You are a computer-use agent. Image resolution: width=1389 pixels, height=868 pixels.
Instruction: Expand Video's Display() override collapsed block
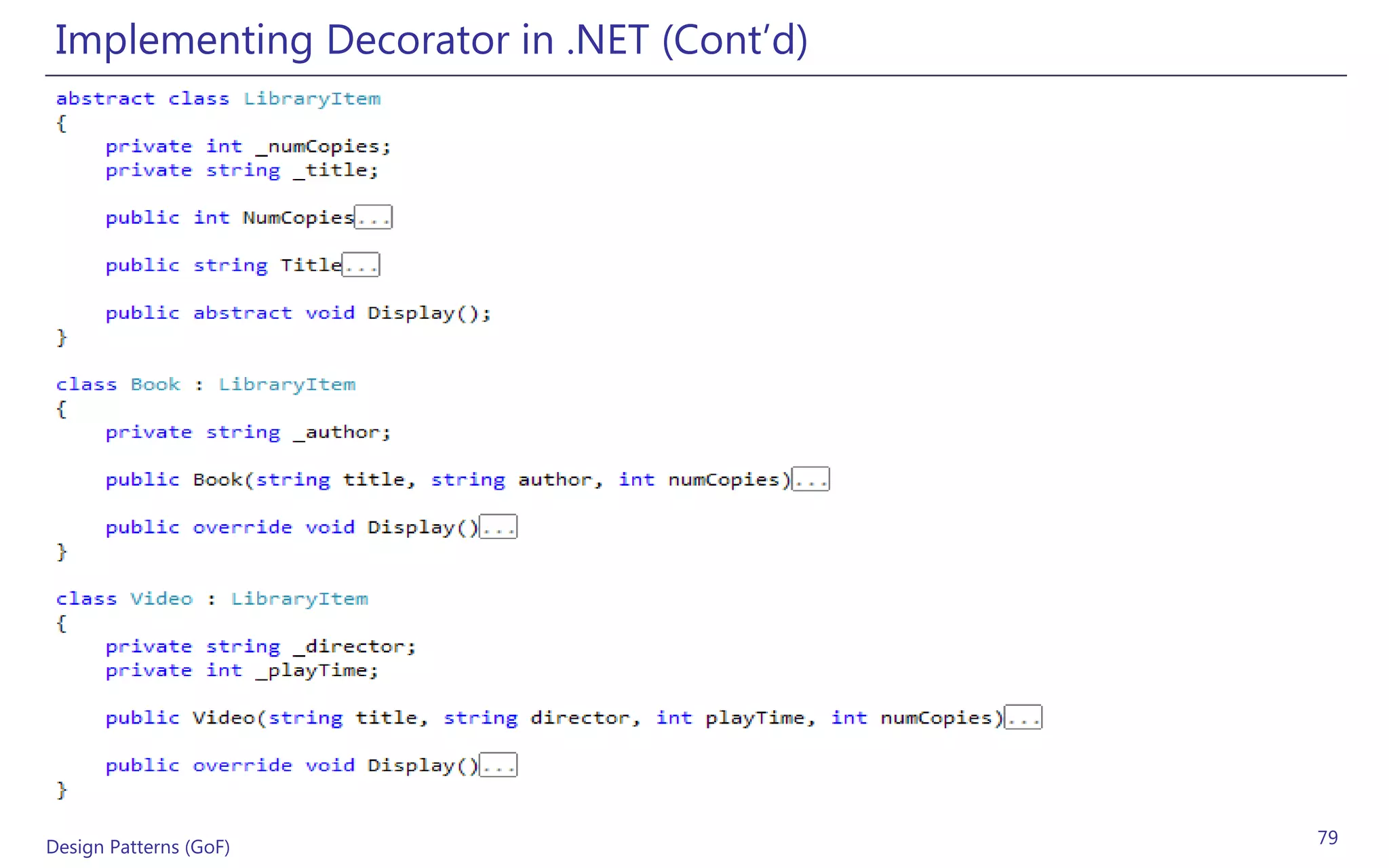coord(498,765)
